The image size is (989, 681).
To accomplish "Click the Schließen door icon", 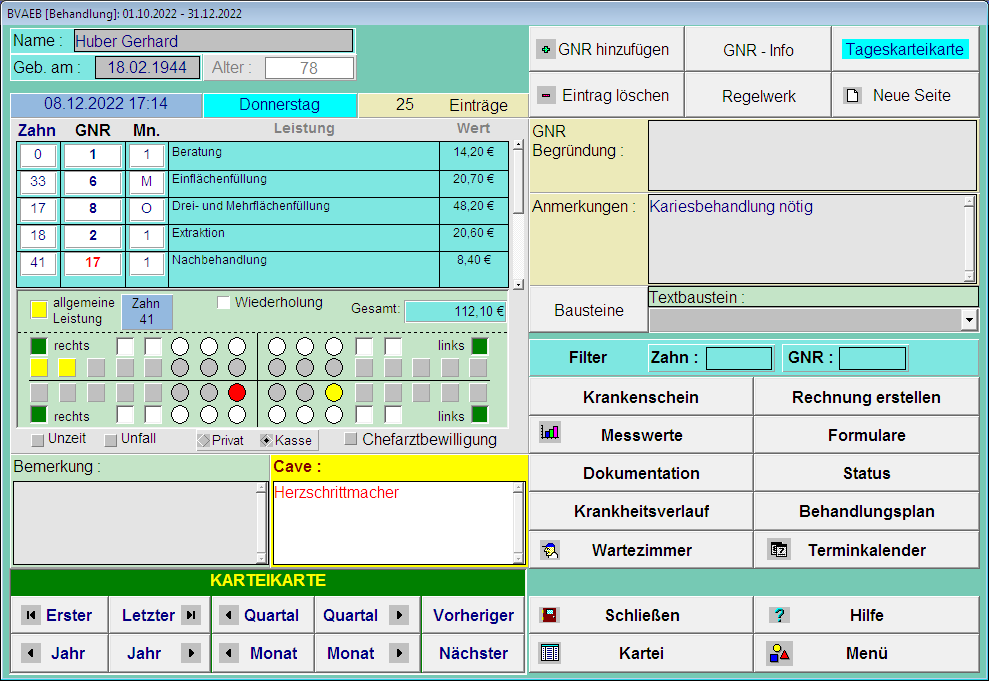I will [549, 615].
